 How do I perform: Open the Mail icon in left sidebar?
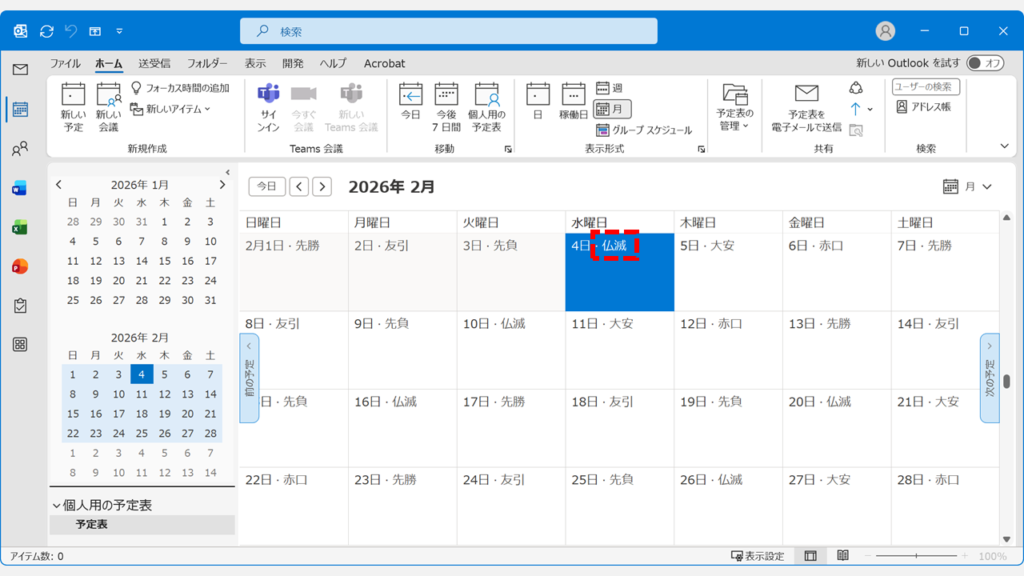(20, 69)
